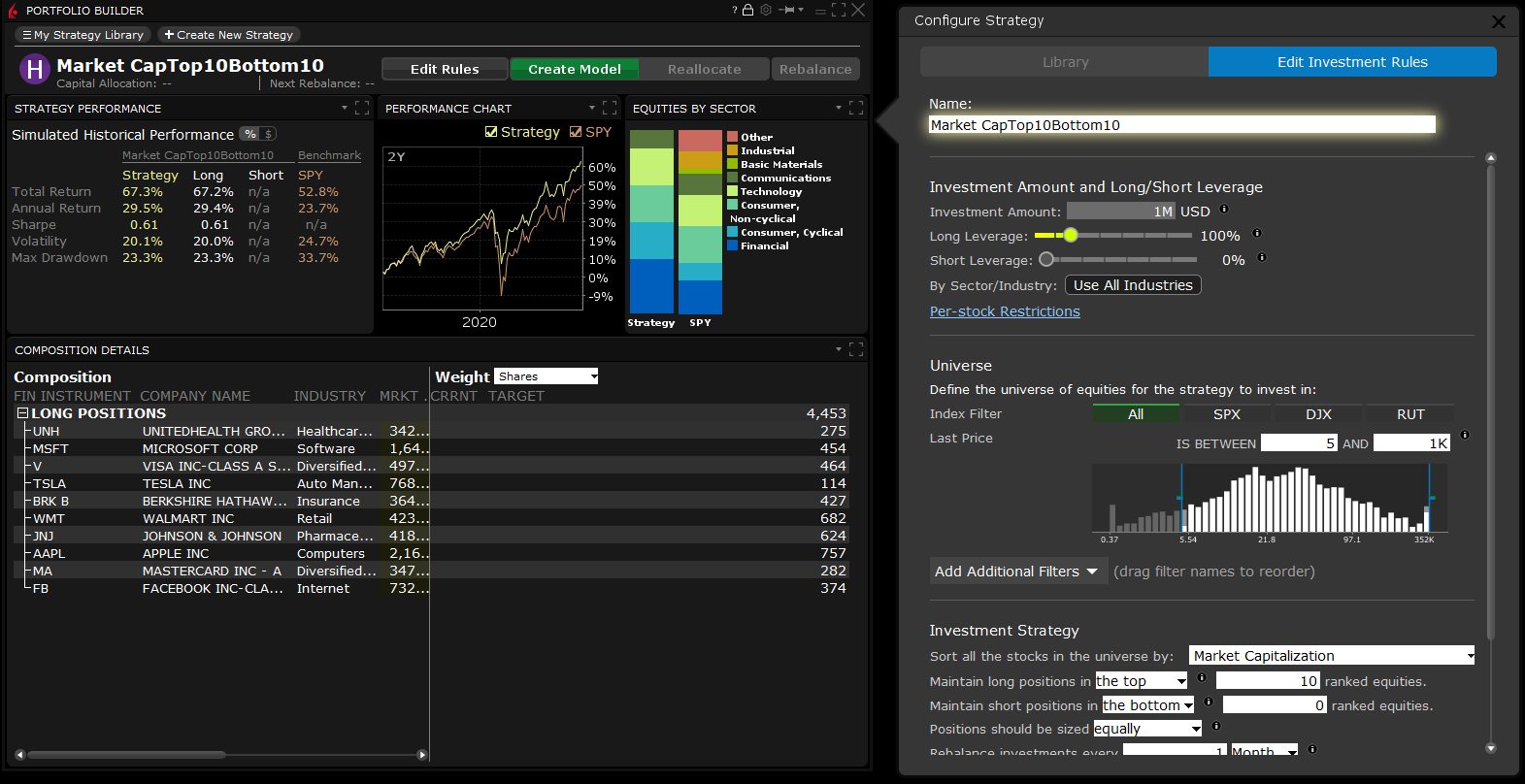The width and height of the screenshot is (1525, 784).
Task: Click the info icon next to 'the bottom'
Action: pos(1209,702)
